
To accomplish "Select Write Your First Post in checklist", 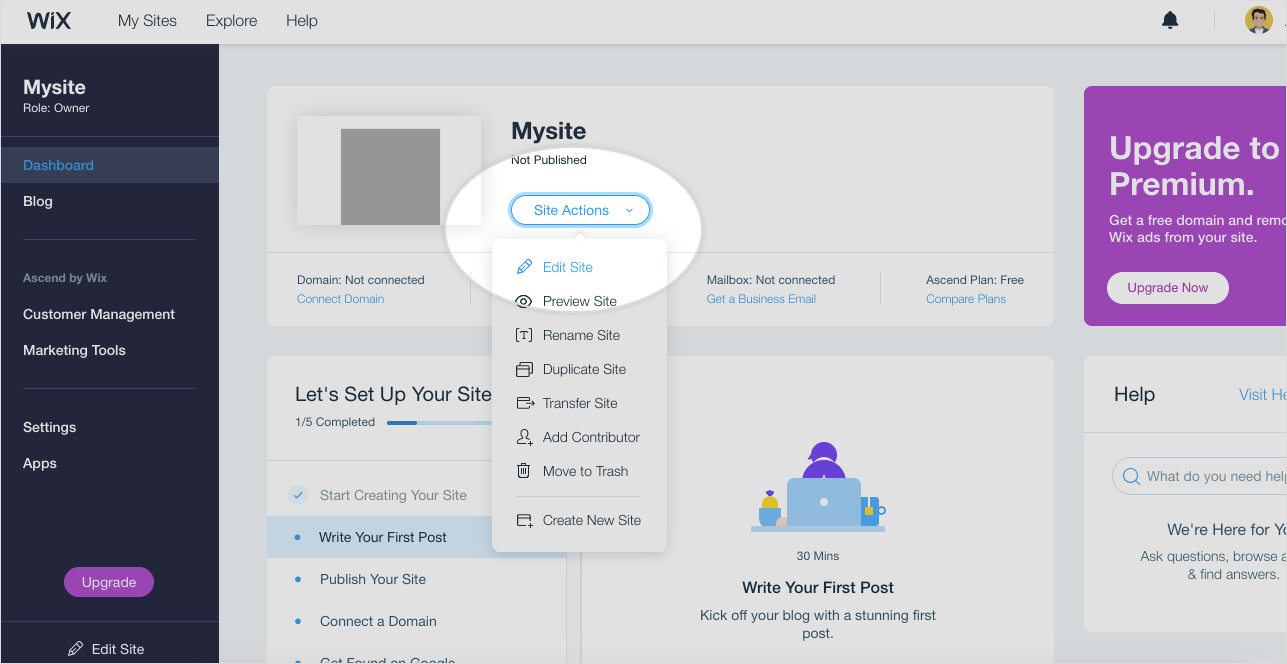I will (x=384, y=537).
